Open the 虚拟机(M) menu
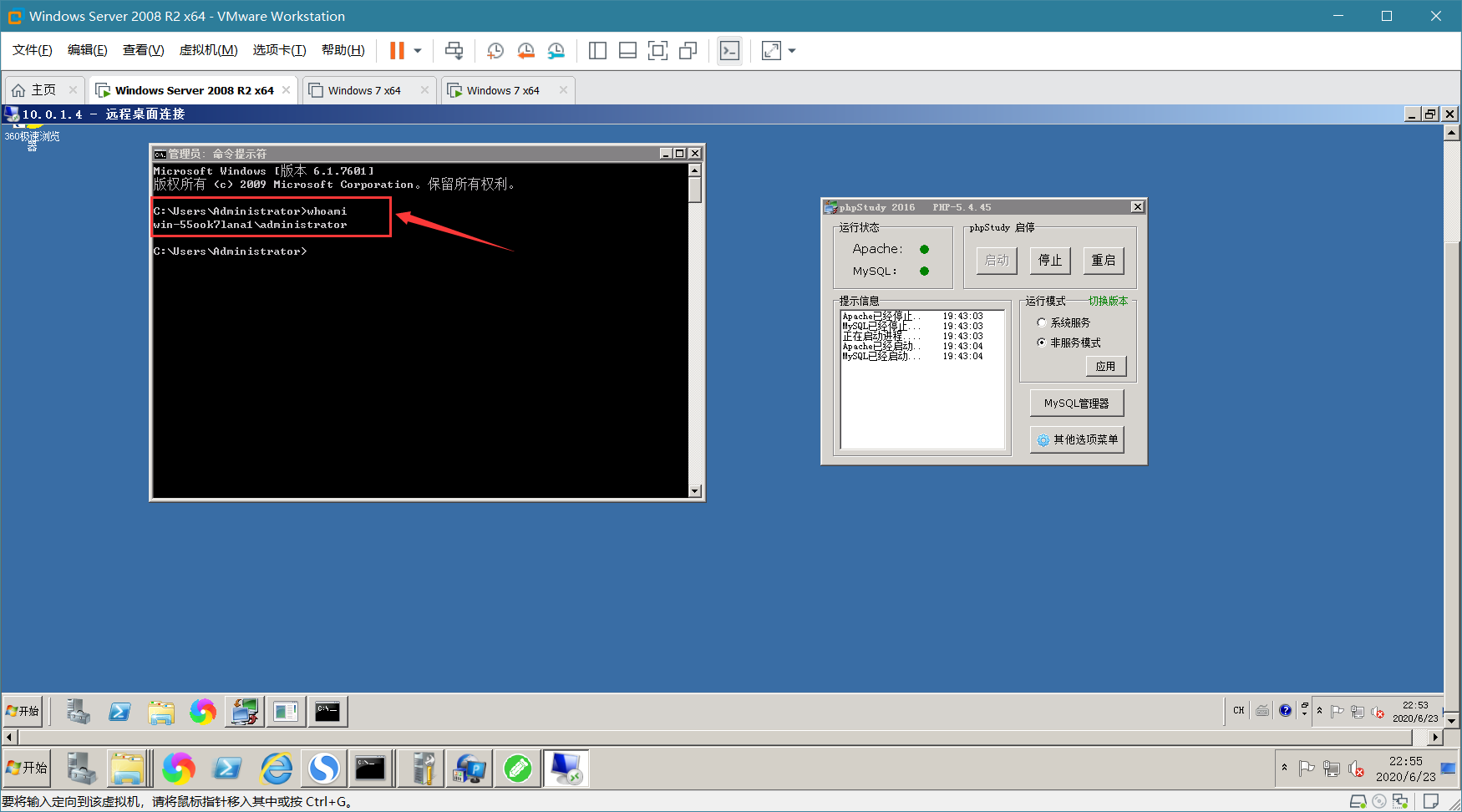This screenshot has height=812, width=1462. (x=208, y=50)
